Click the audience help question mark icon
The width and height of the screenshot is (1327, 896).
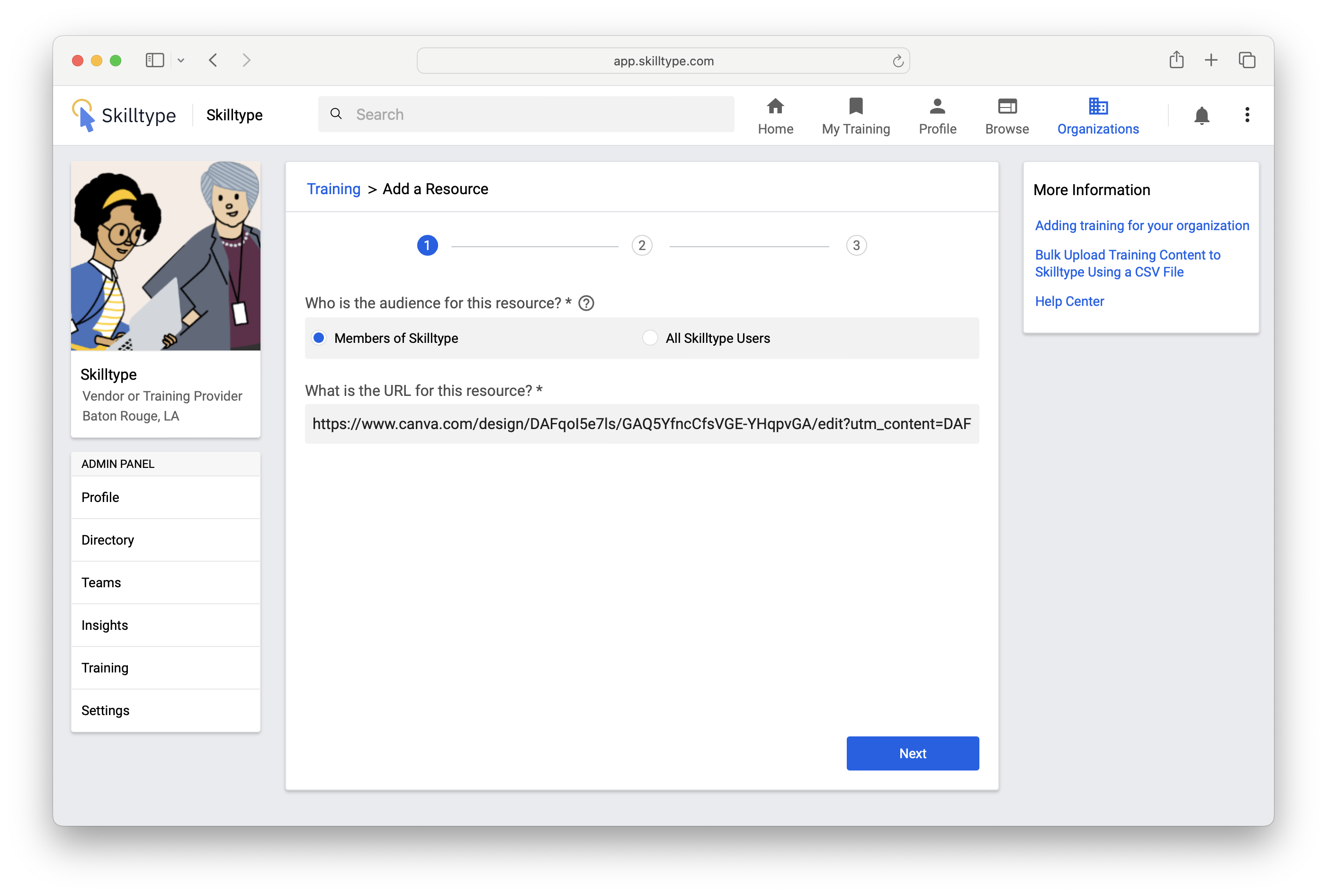586,303
